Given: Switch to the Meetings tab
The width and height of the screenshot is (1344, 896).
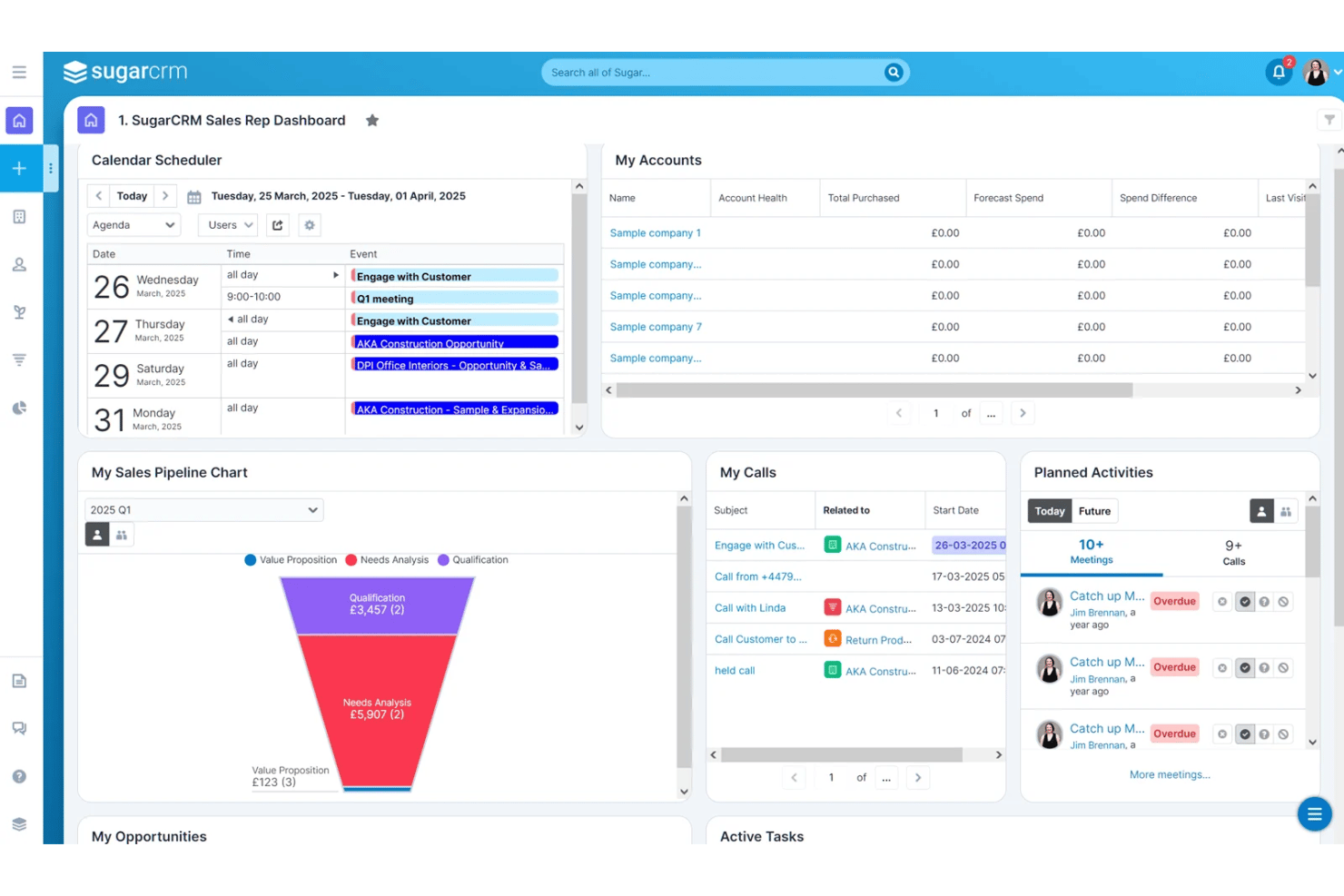Looking at the screenshot, I should click(1092, 551).
